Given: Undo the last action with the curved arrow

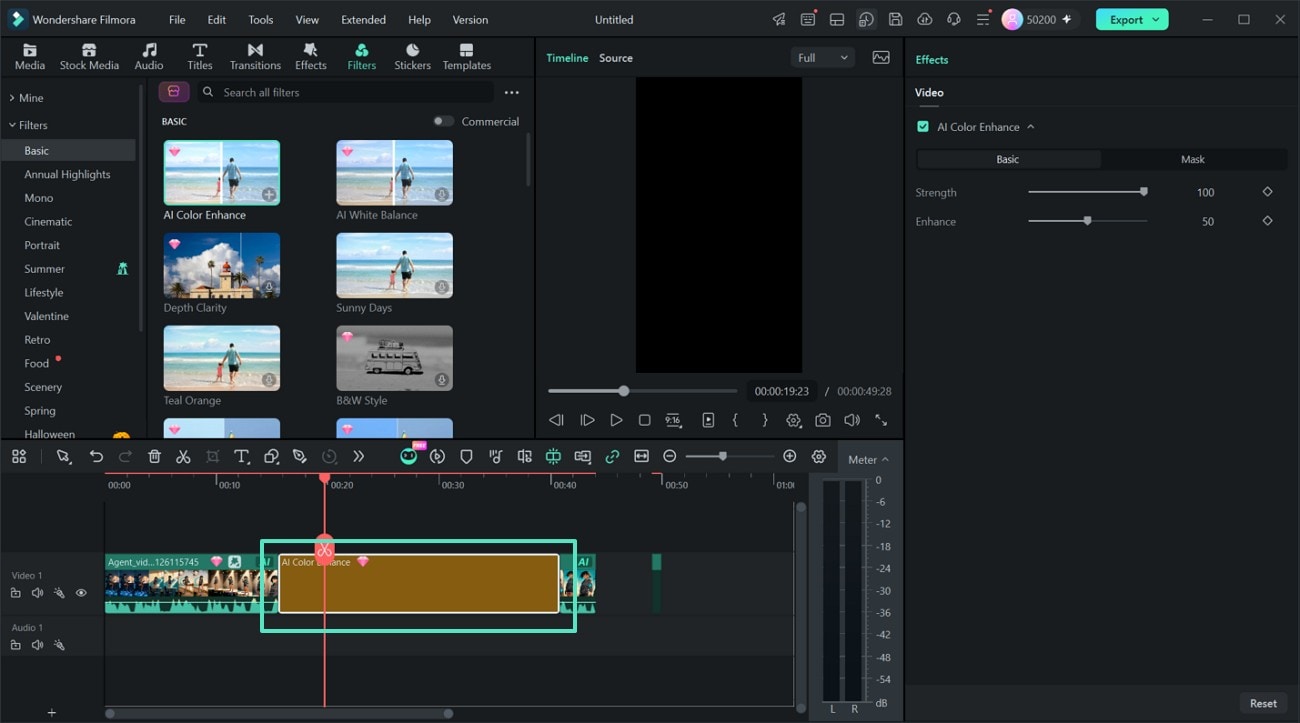Looking at the screenshot, I should click(96, 456).
